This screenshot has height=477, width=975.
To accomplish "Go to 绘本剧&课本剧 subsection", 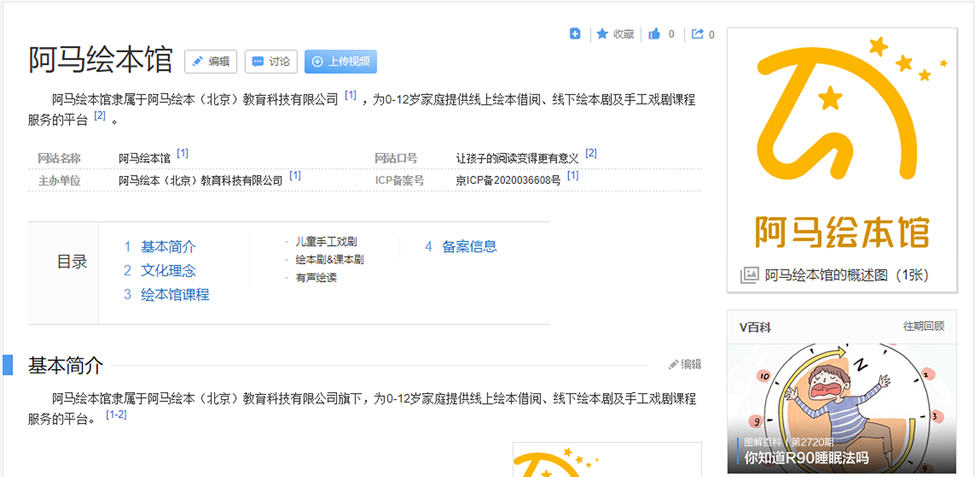I will tap(330, 260).
